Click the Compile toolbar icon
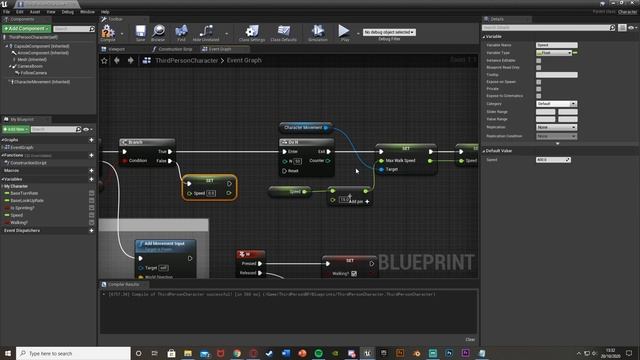 108,32
